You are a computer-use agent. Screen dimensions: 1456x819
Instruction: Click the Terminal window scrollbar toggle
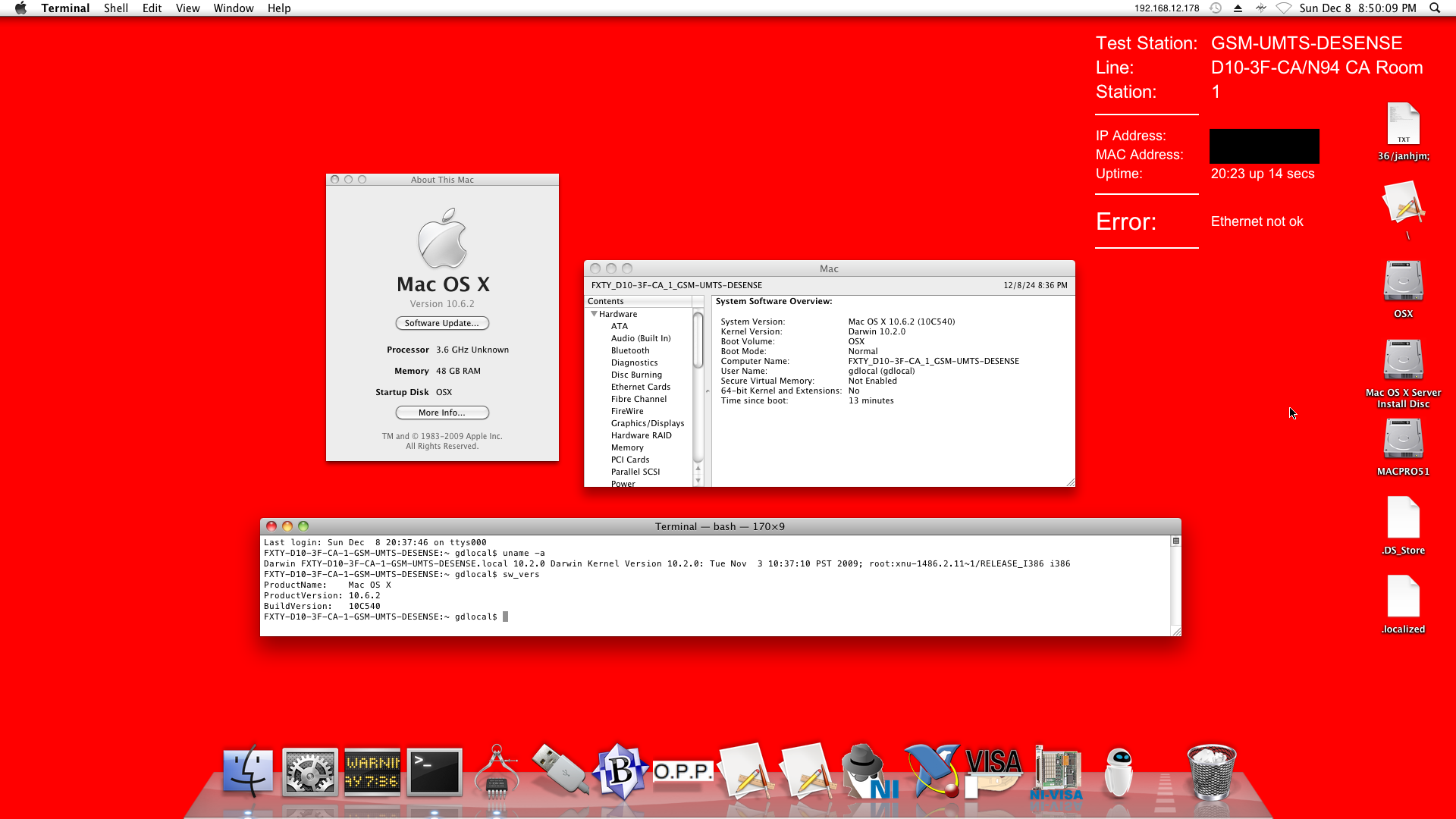pyautogui.click(x=1176, y=541)
